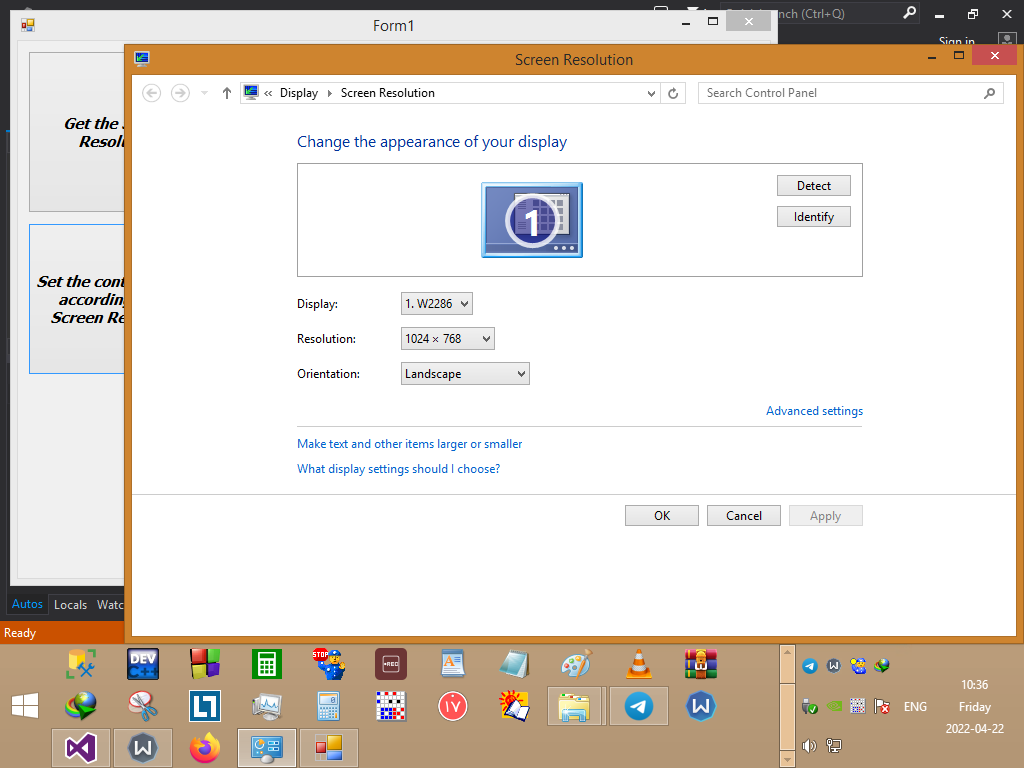The image size is (1024, 768).
Task: Switch to the Watch tab in Visual Studio
Action: [x=110, y=605]
